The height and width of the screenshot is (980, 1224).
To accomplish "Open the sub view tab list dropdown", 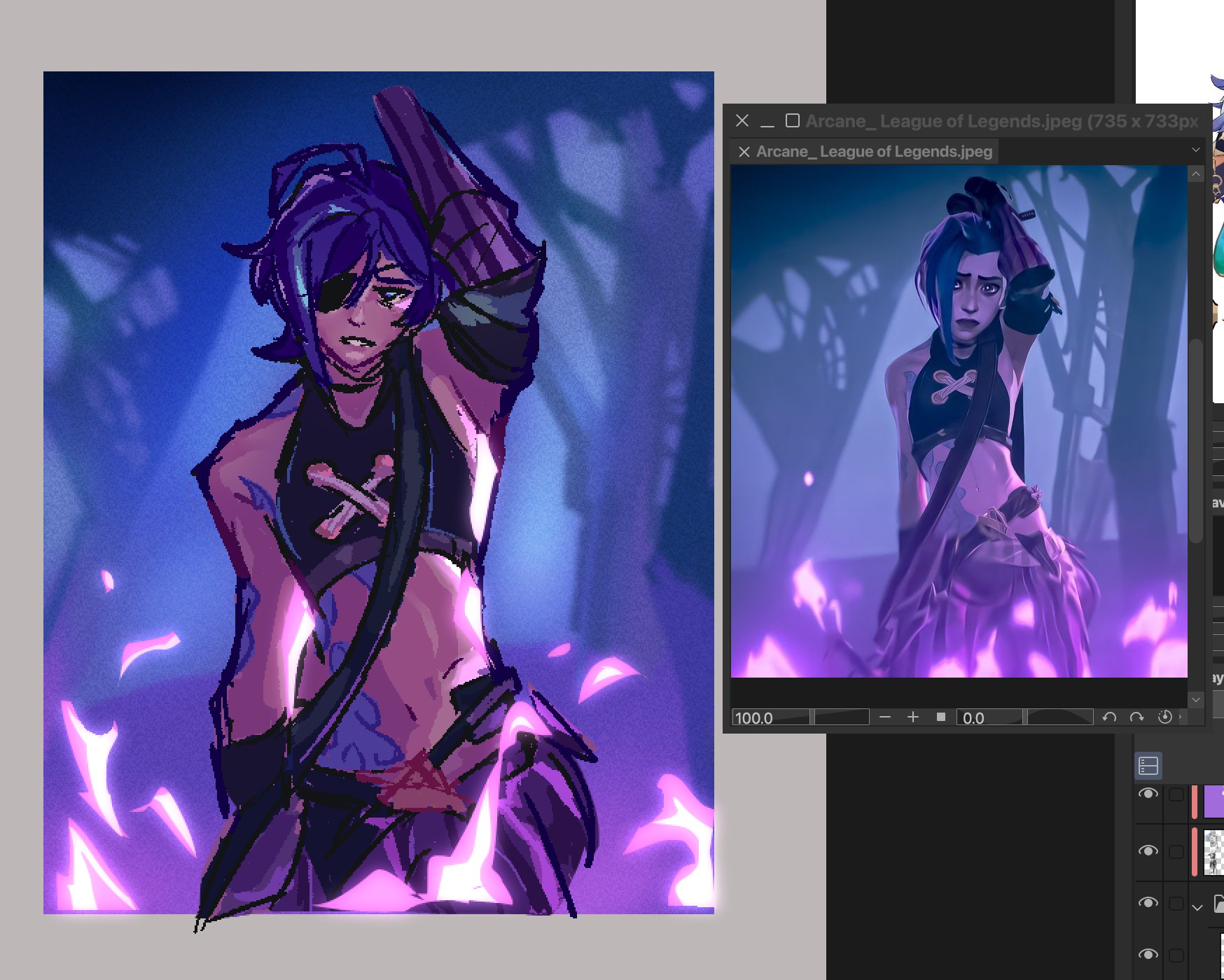I will click(1195, 150).
